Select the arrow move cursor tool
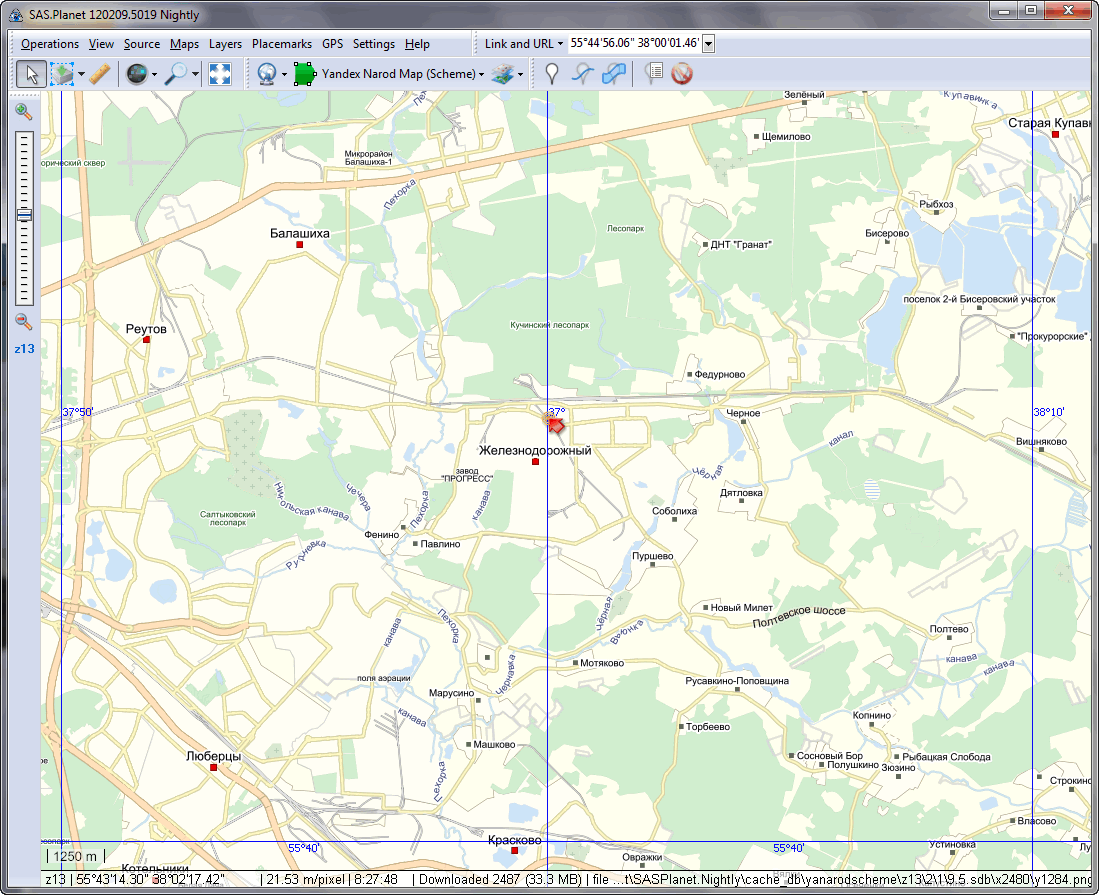 click(x=31, y=74)
